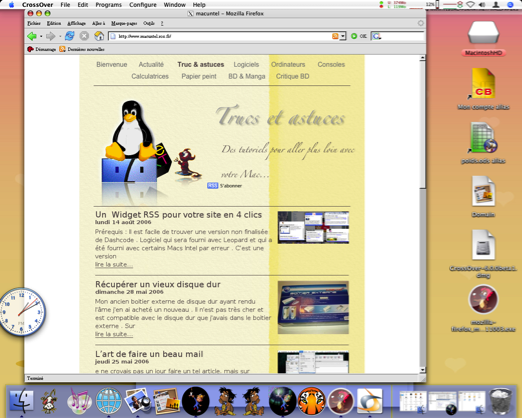The image size is (522, 418).
Task: Open the Widget RSS article thumbnail
Action: 313,227
